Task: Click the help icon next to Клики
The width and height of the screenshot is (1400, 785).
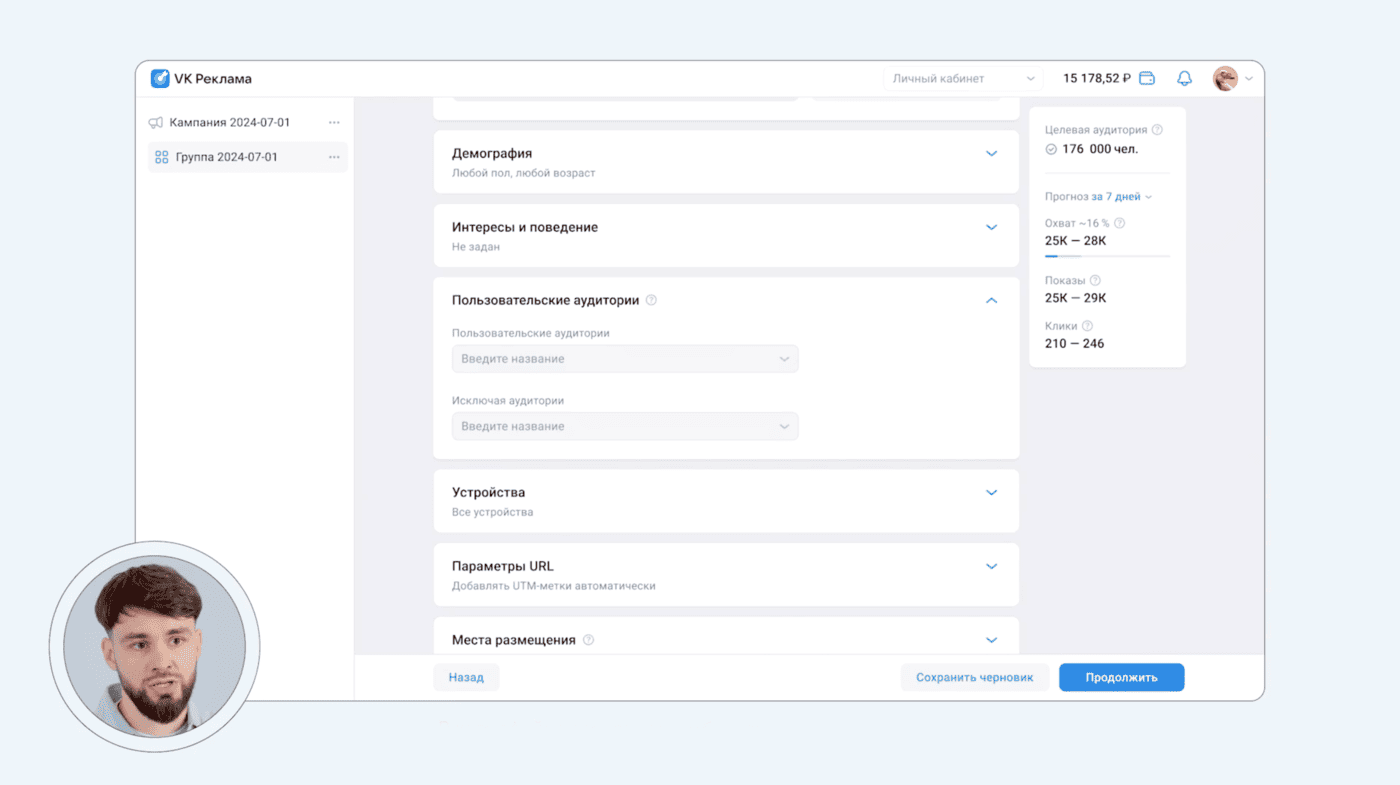Action: click(1087, 326)
